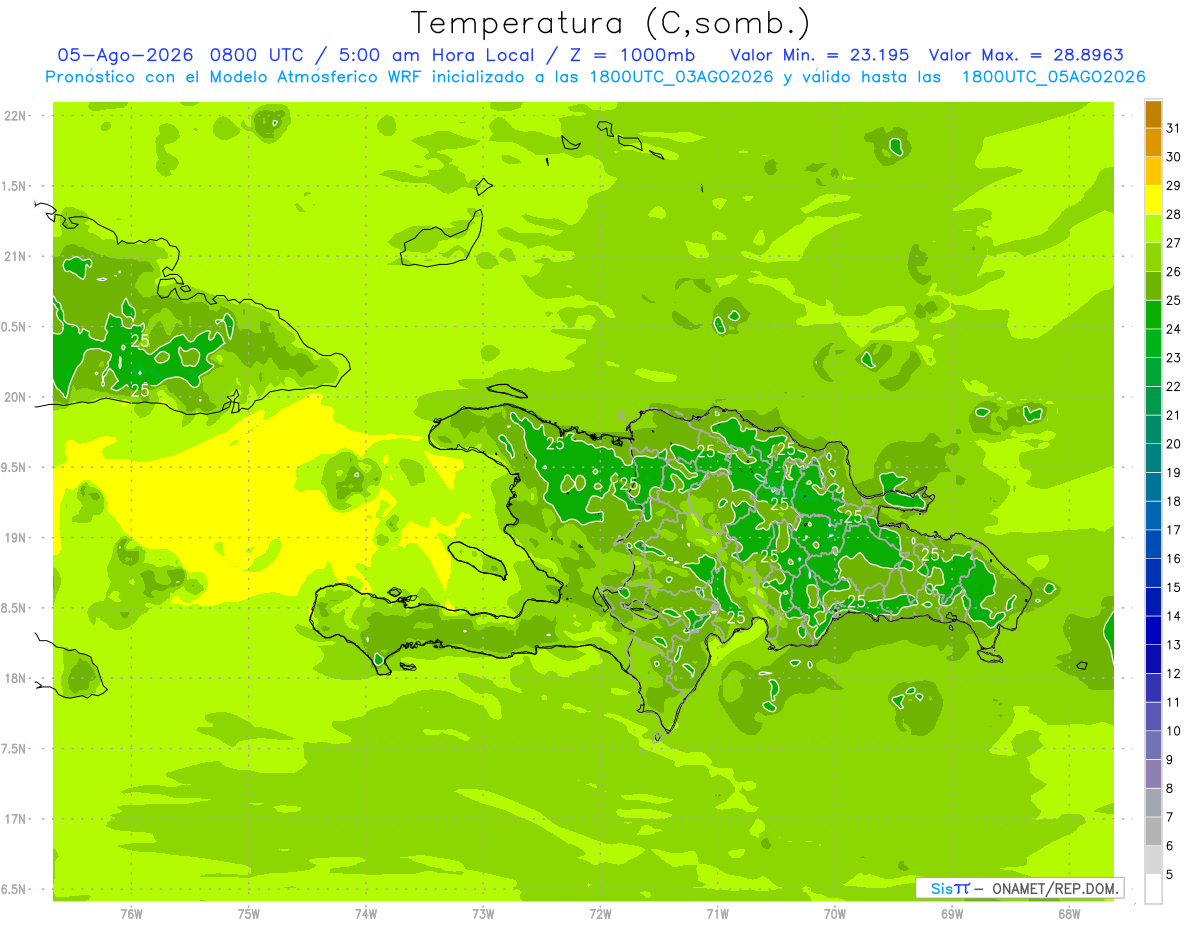The height and width of the screenshot is (927, 1200).
Task: Pick the green swatch between 24 and 25
Action: pos(1153,314)
